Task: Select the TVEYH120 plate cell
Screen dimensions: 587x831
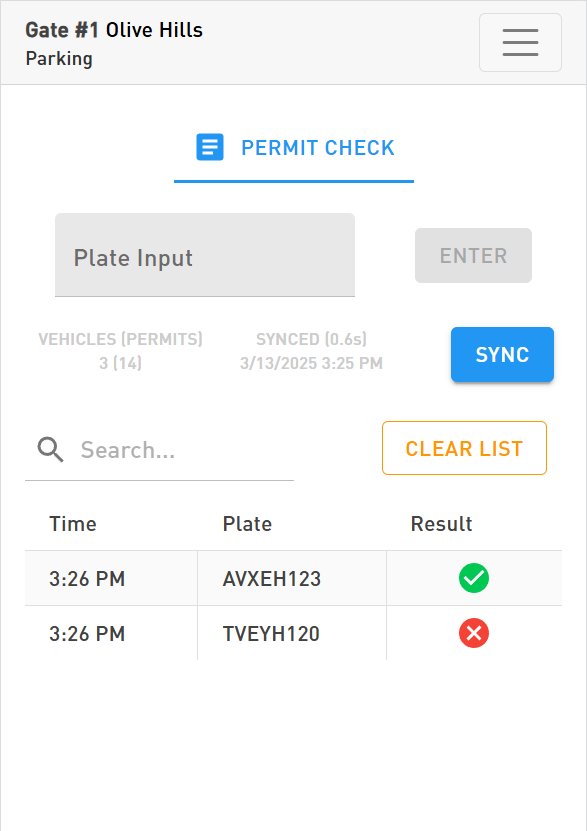Action: pos(292,633)
